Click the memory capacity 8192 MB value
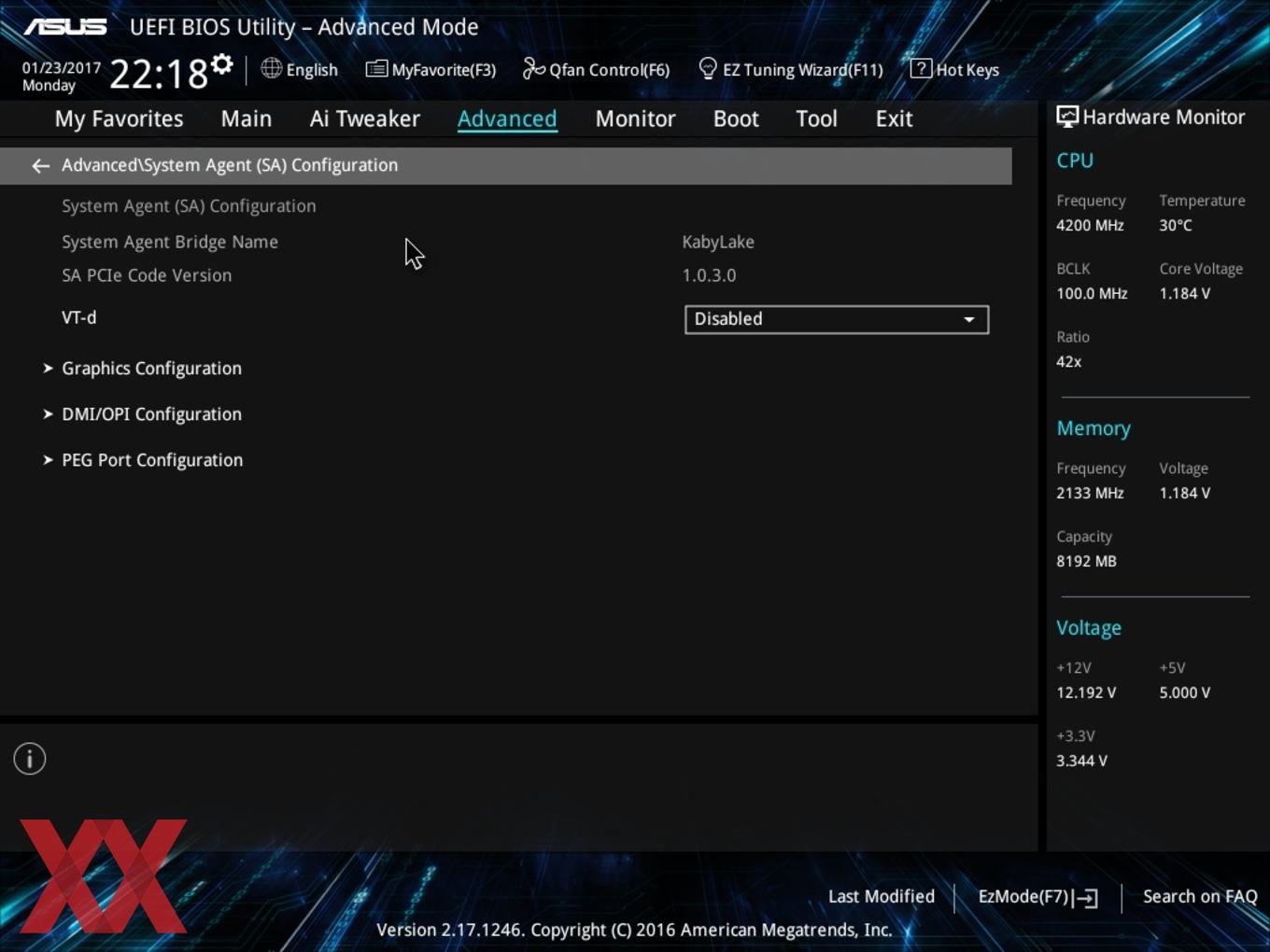This screenshot has width=1270, height=952. [x=1086, y=562]
